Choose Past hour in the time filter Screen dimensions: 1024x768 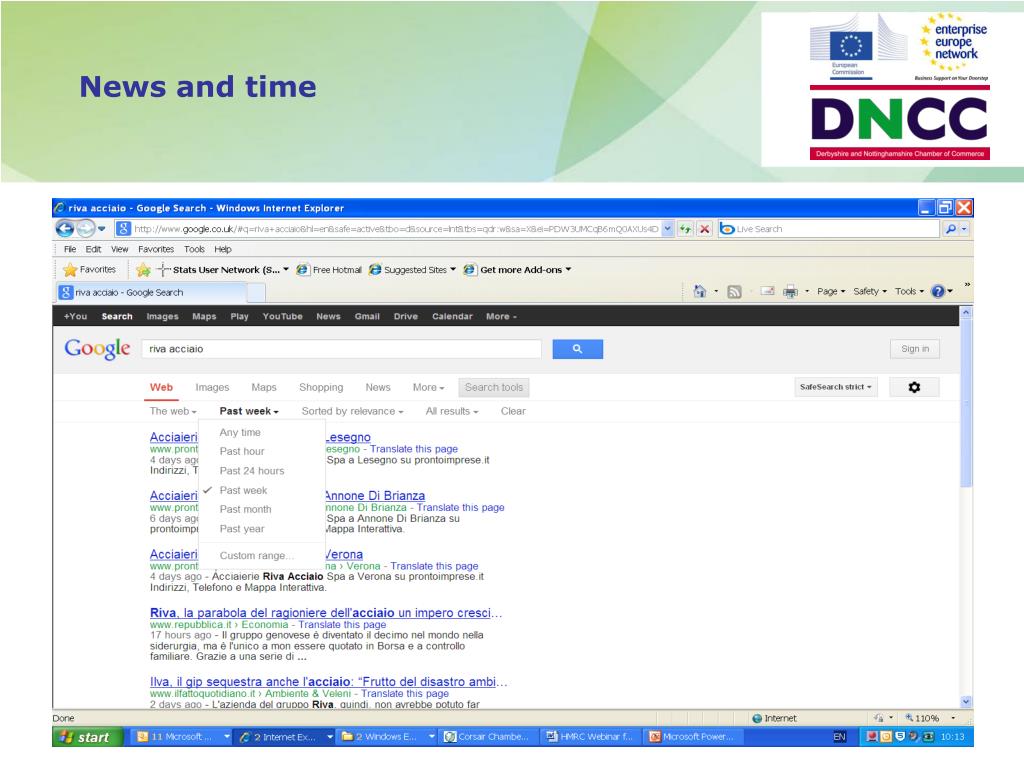point(242,451)
